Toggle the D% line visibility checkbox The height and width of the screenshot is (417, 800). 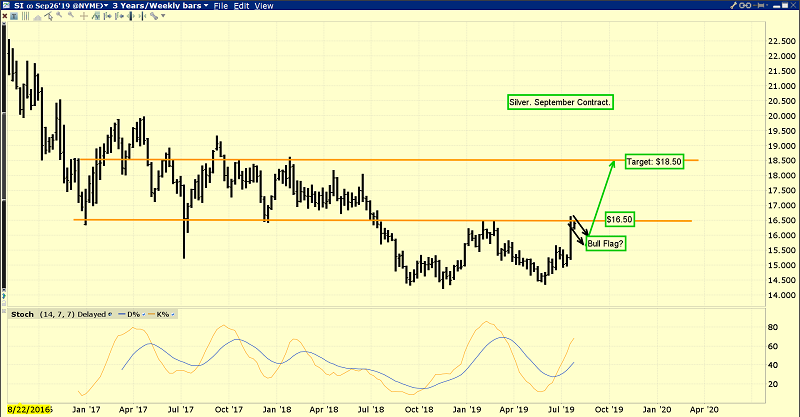143,314
